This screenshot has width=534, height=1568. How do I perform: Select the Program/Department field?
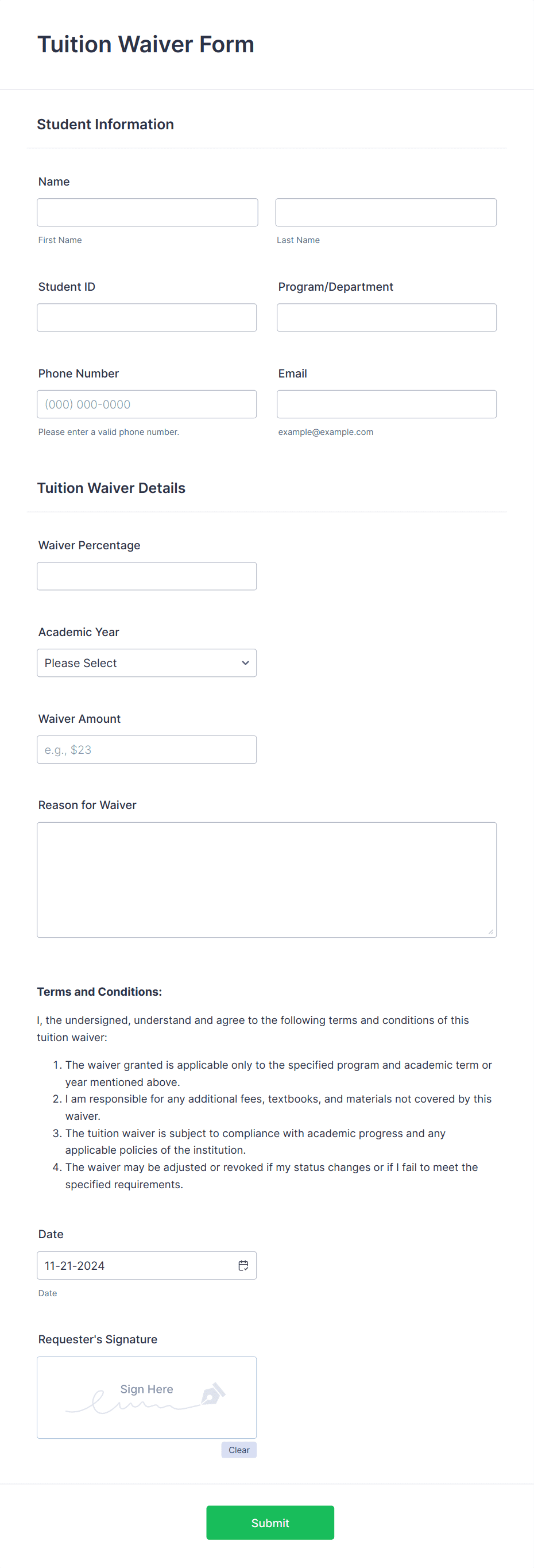point(386,317)
